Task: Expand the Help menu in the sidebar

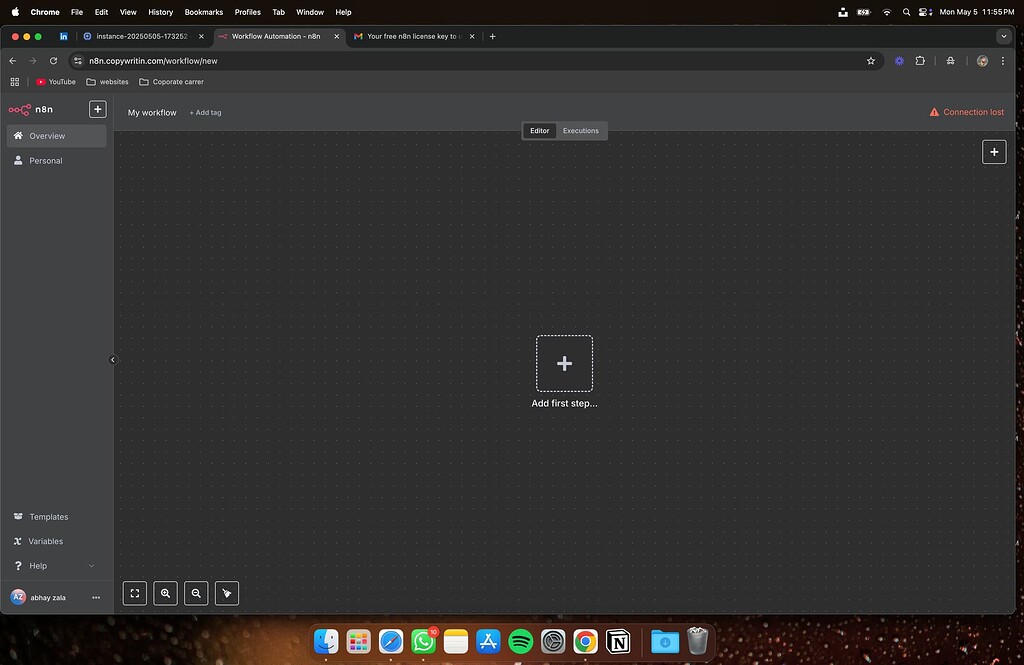Action: click(x=38, y=565)
